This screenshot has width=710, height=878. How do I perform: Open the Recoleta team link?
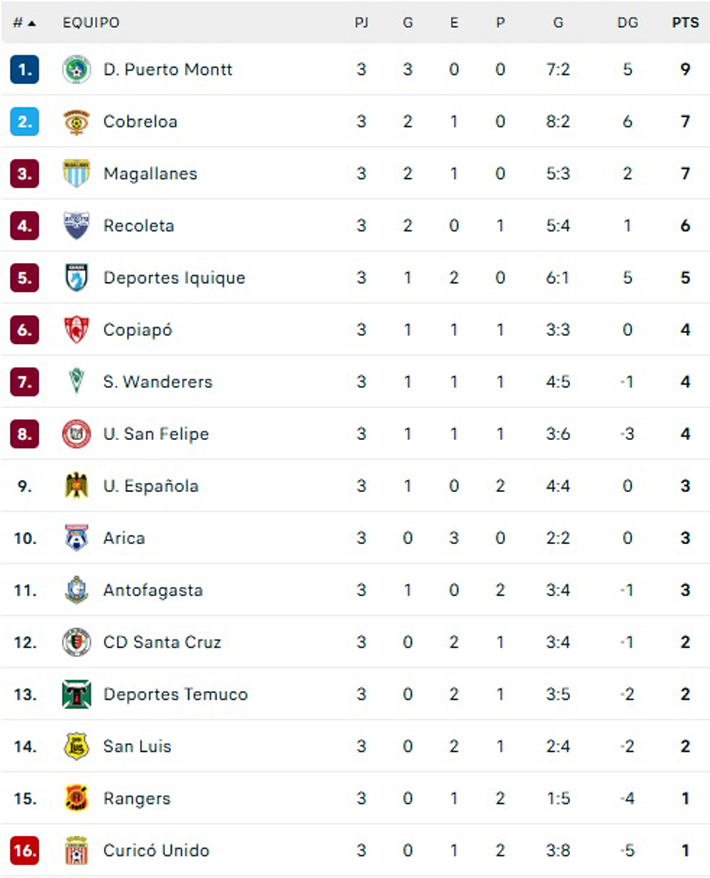click(139, 226)
